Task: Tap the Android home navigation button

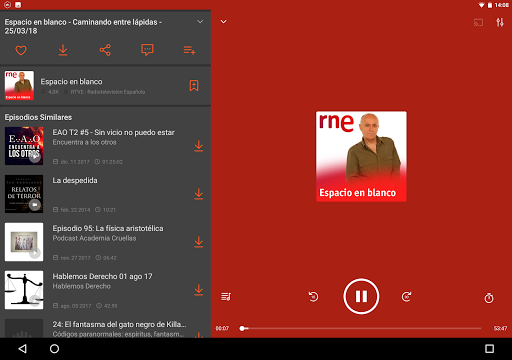Action: [x=54, y=349]
